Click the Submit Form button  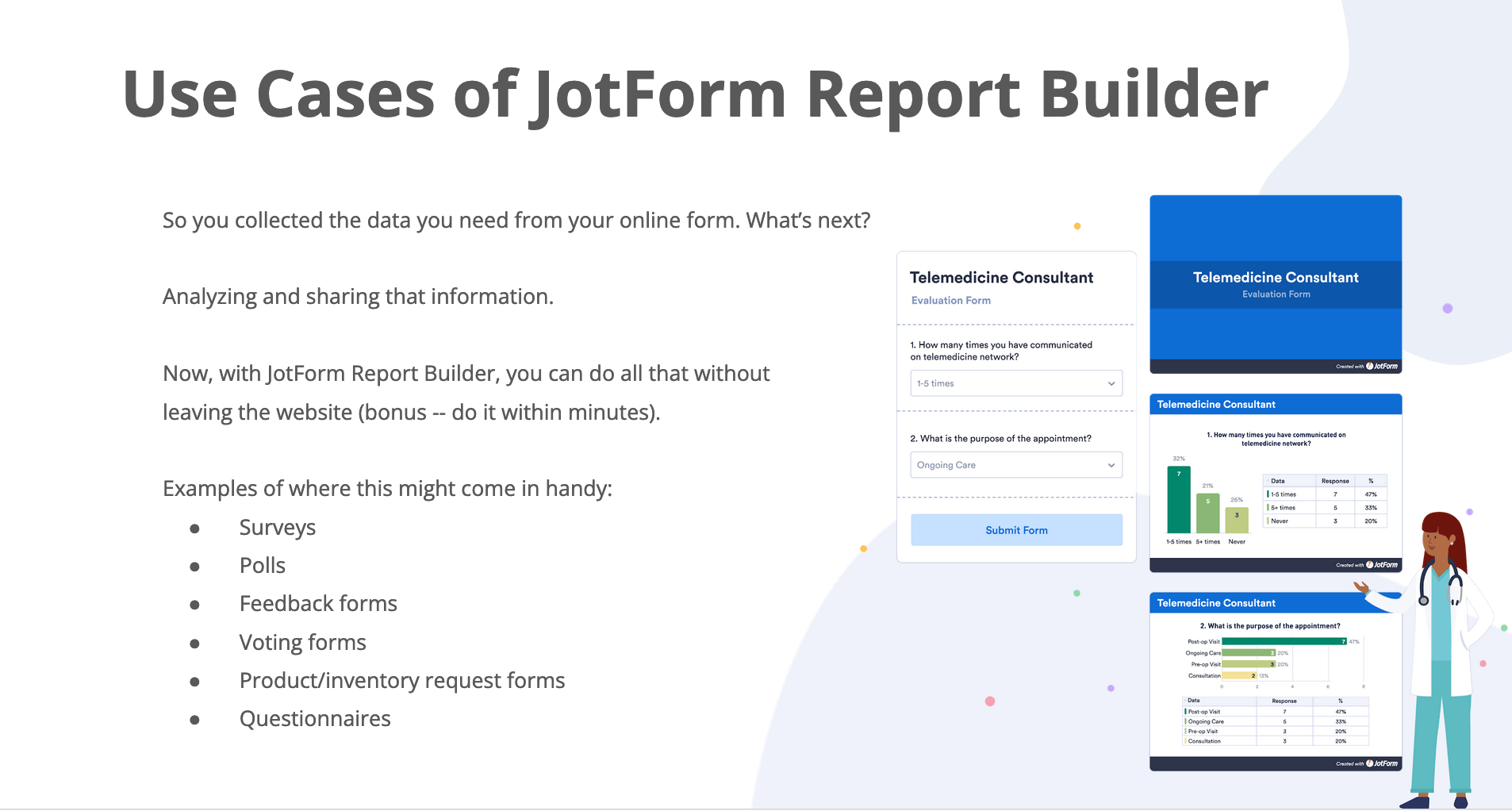1016,530
